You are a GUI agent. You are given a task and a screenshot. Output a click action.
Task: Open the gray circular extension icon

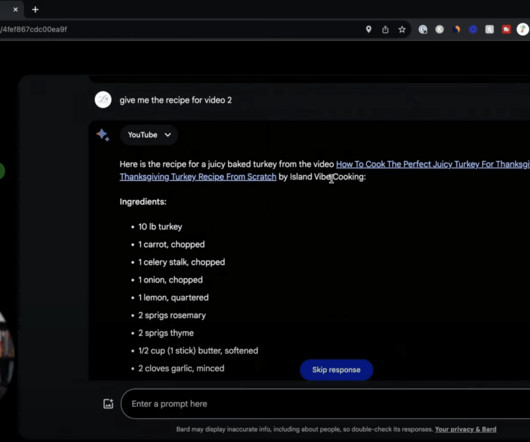(439, 30)
